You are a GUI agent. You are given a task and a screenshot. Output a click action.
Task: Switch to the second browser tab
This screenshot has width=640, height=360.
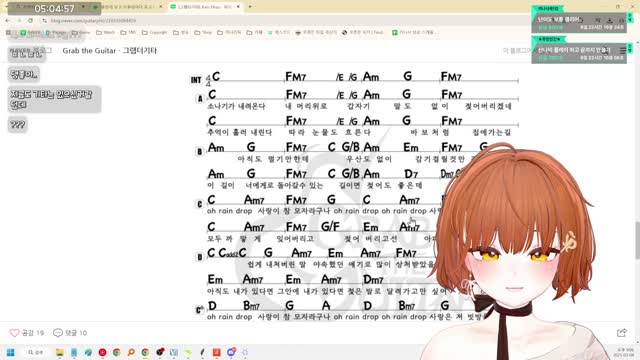[x=127, y=7]
